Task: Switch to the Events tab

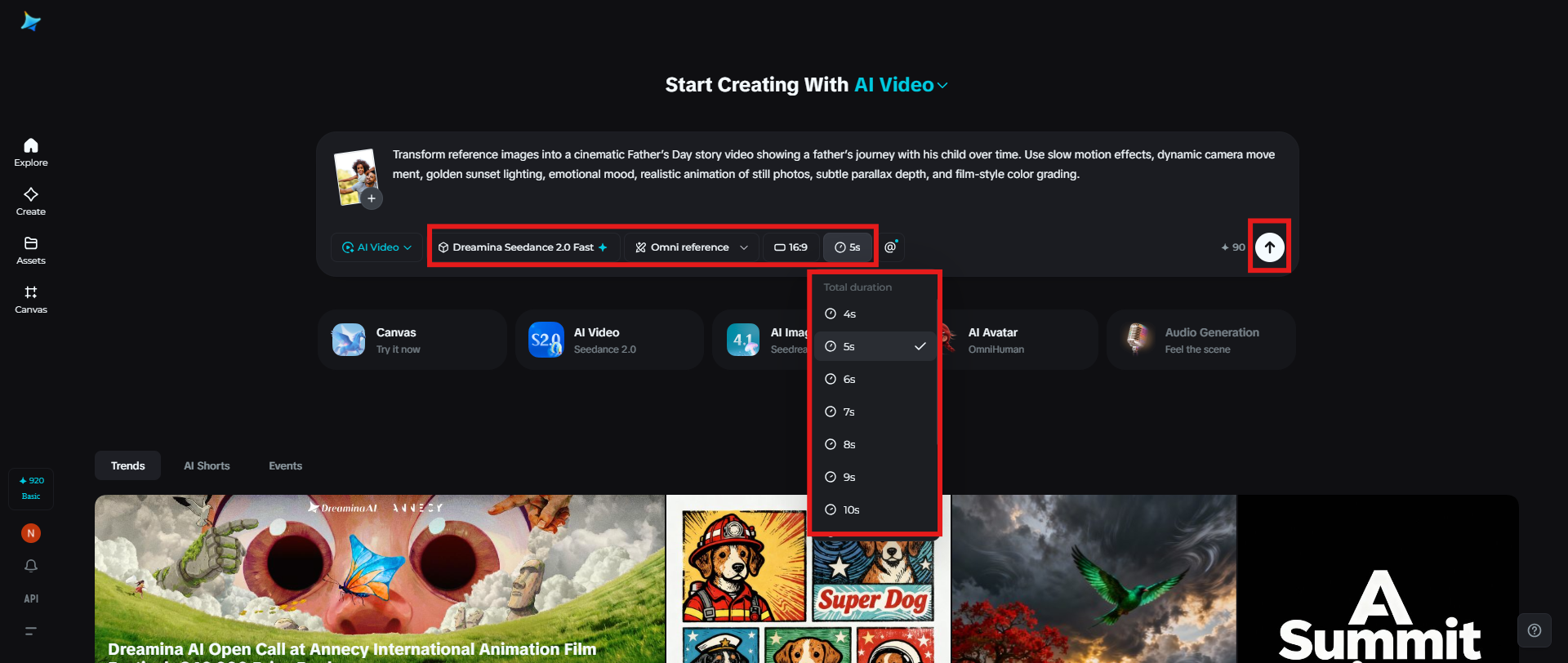Action: pyautogui.click(x=286, y=465)
